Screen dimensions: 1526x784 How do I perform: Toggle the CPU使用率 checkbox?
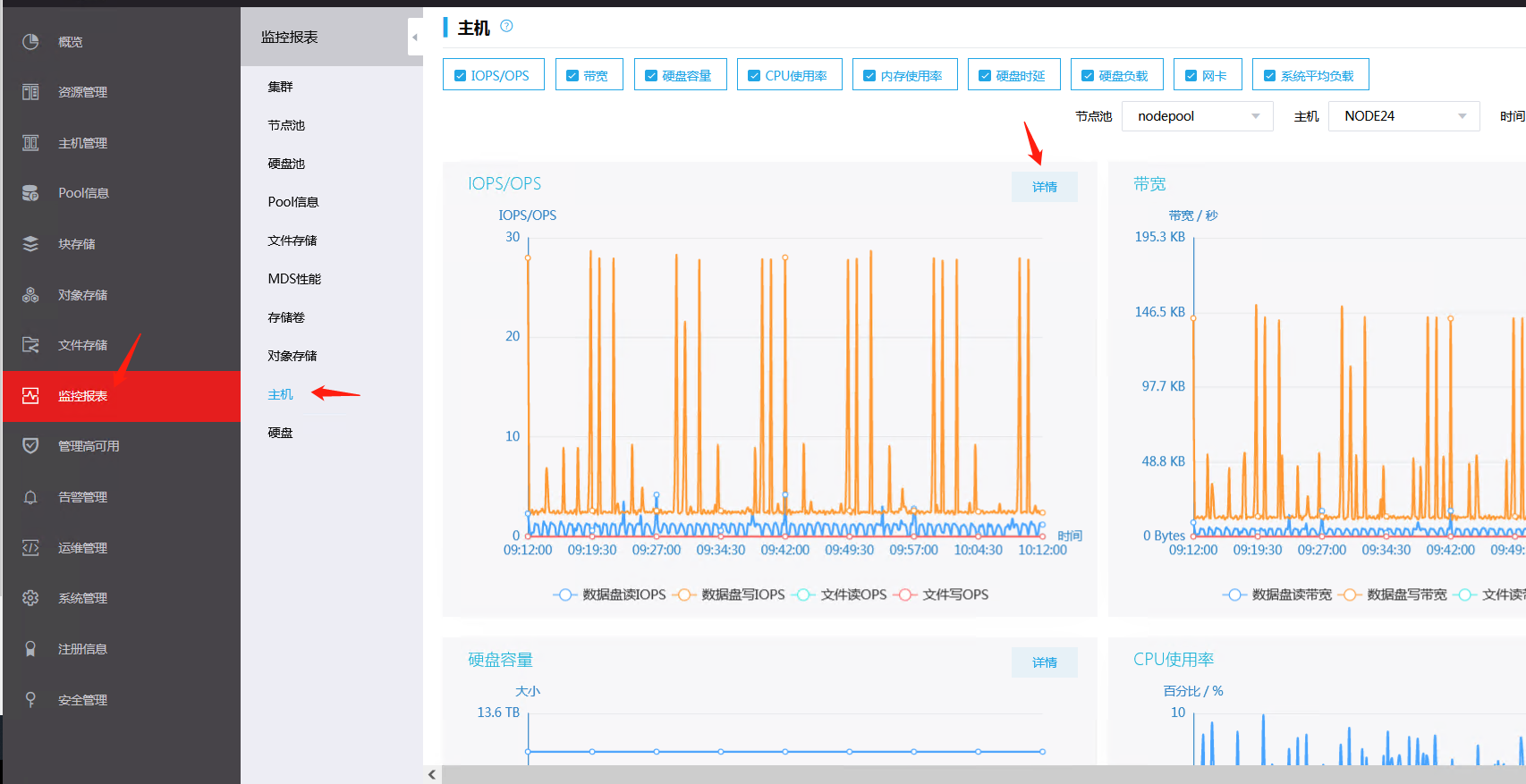754,76
